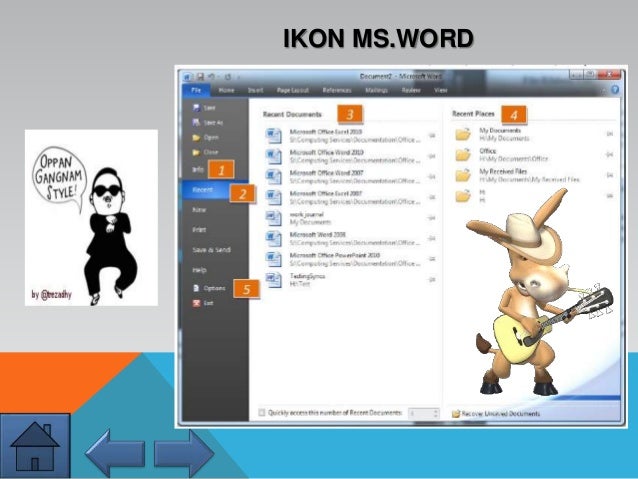The height and width of the screenshot is (479, 638).
Task: Click the 'work journal' document name
Action: [306, 214]
